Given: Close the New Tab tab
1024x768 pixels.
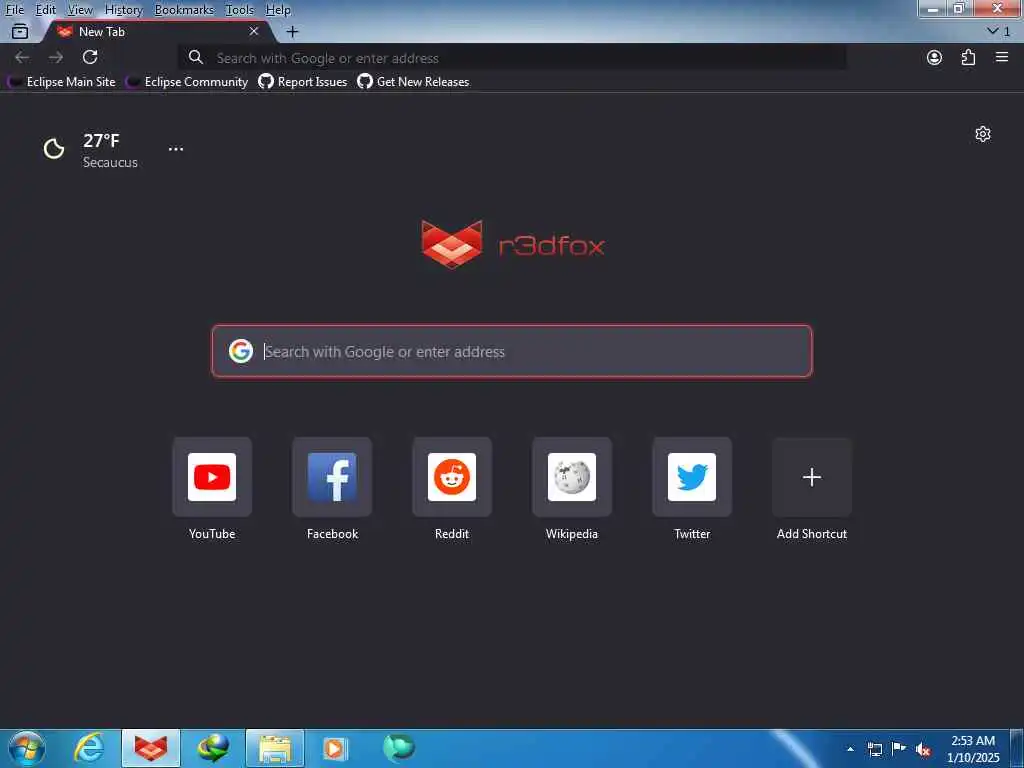Looking at the screenshot, I should click(254, 31).
